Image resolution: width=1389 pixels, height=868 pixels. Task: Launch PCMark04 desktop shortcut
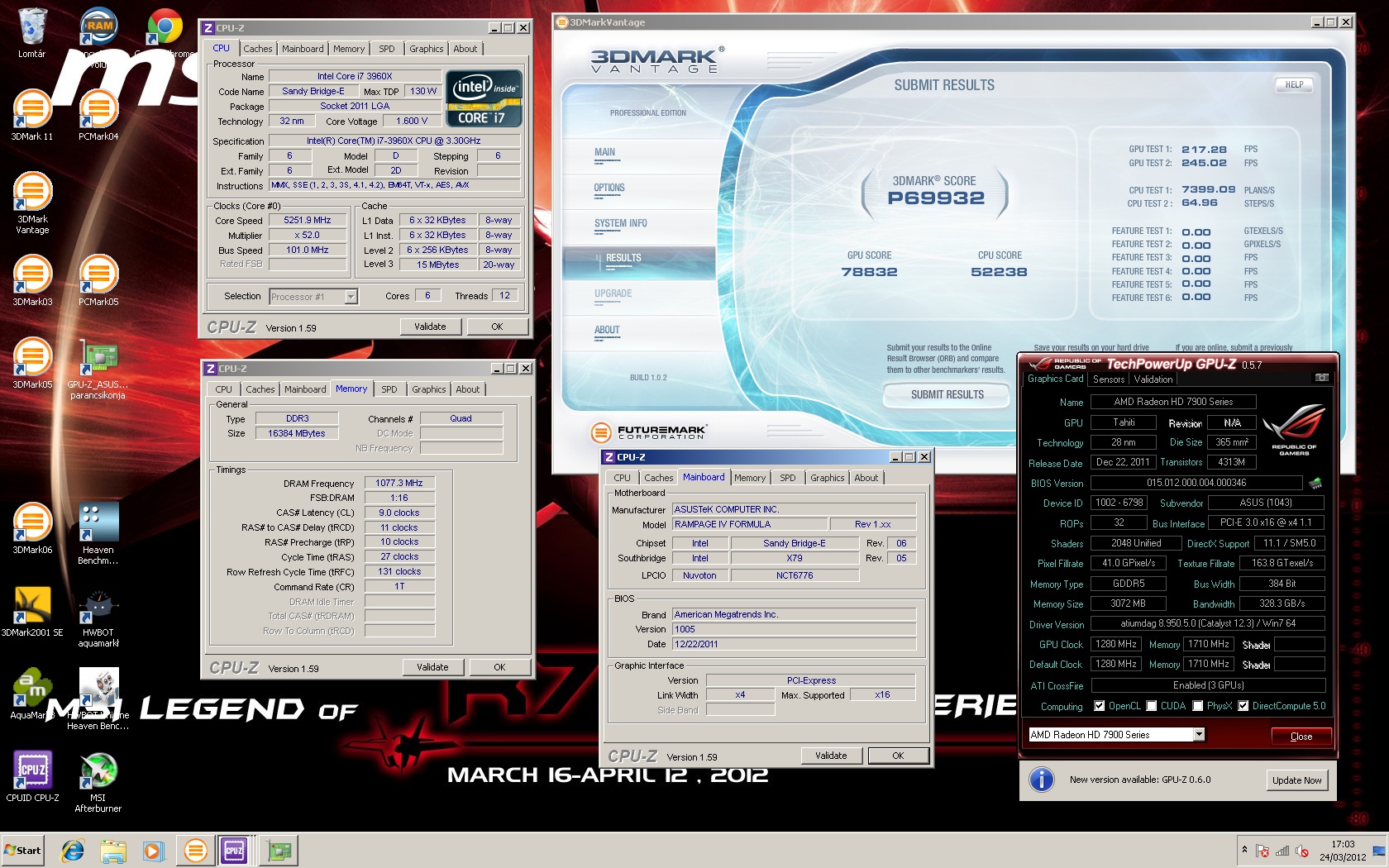(x=98, y=116)
